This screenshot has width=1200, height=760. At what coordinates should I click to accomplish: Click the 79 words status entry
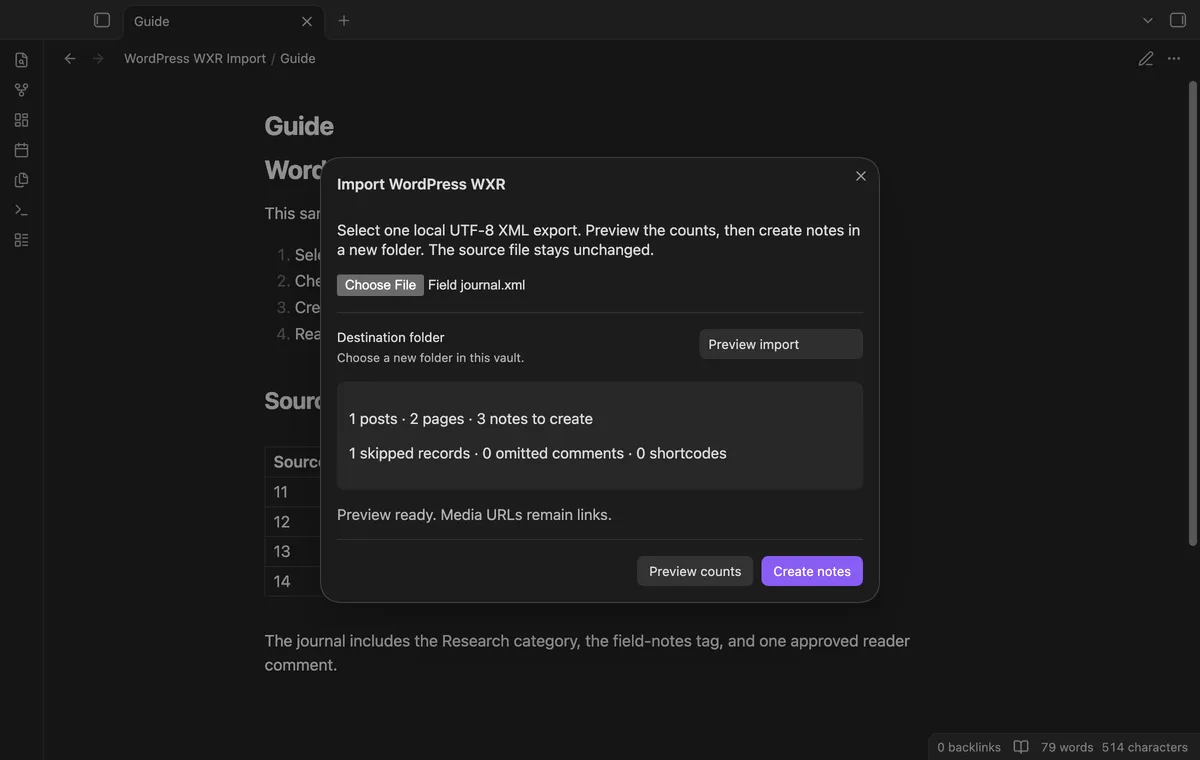pyautogui.click(x=1067, y=747)
